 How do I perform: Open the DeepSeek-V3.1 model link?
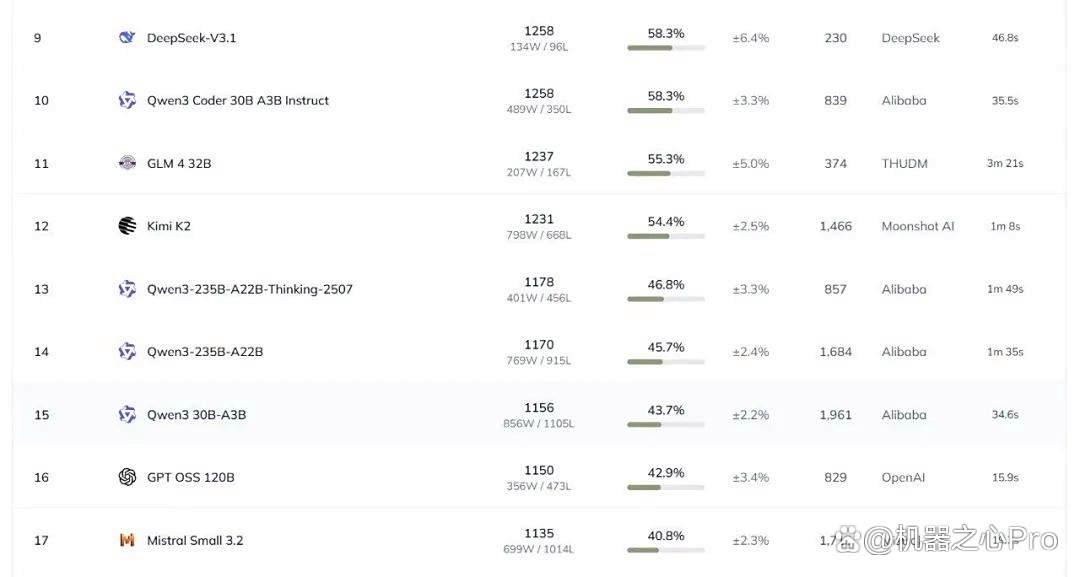point(191,38)
